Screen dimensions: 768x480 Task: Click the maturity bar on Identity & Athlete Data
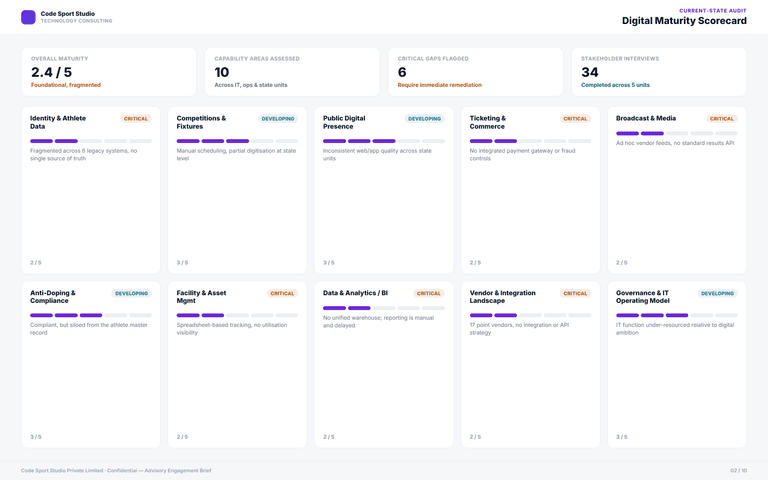pos(91,141)
